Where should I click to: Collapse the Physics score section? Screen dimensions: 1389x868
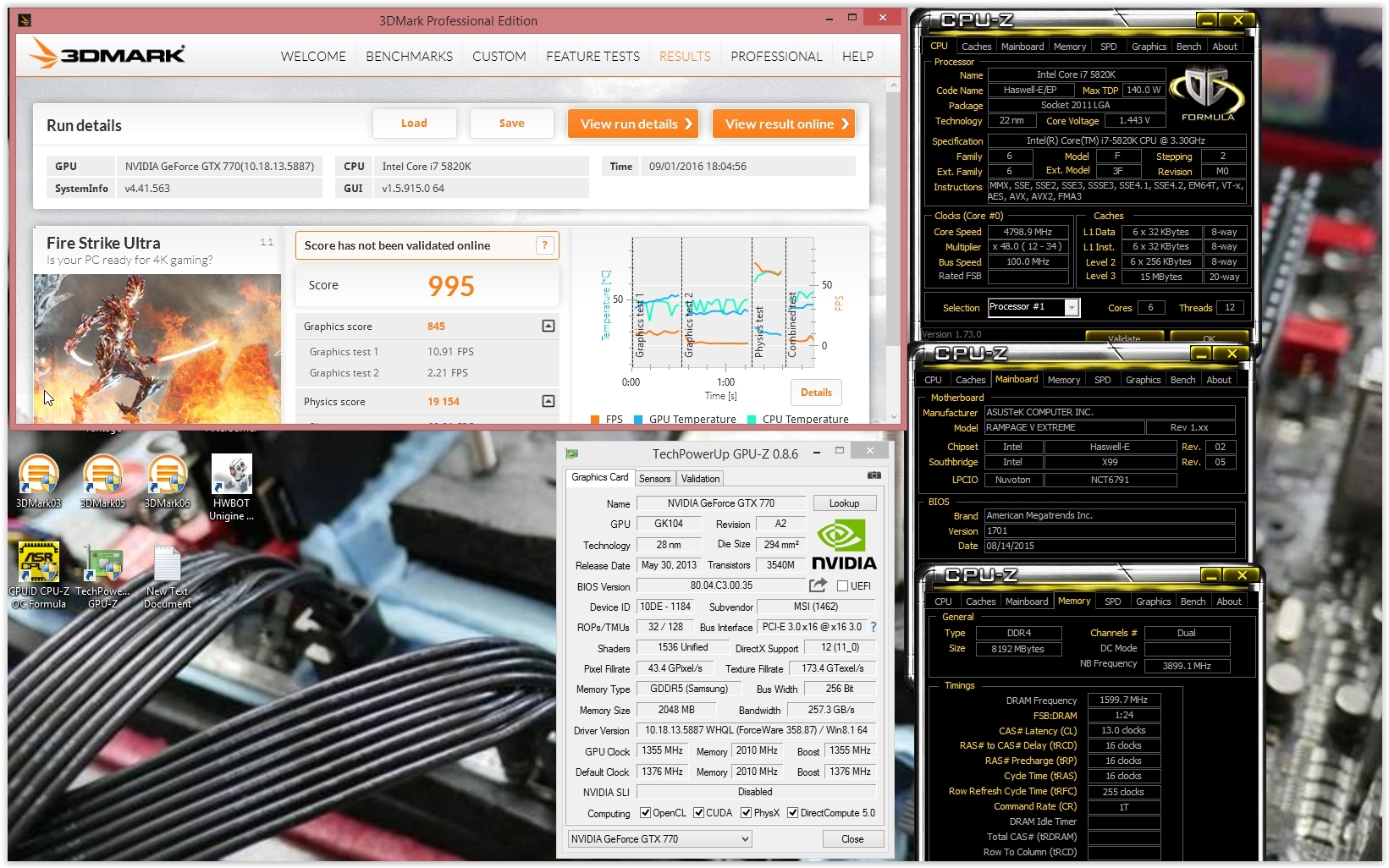(x=548, y=401)
